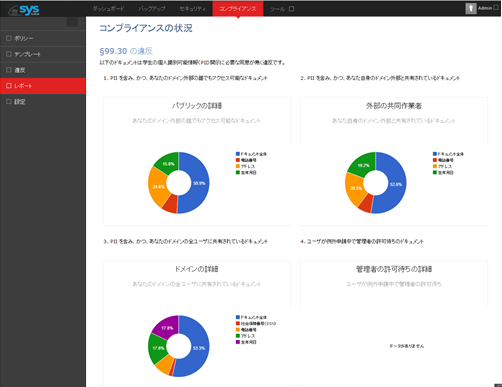
Task: Open the セキュリティ tab
Action: click(192, 9)
